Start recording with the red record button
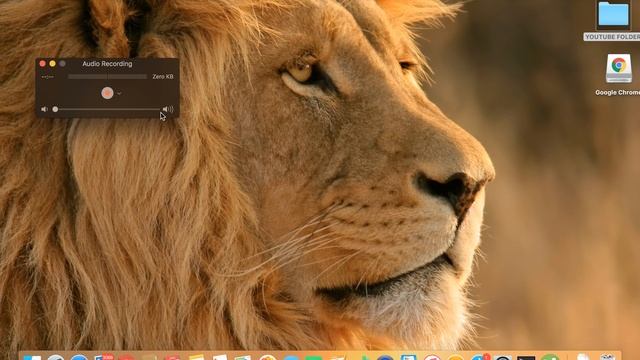 point(107,93)
